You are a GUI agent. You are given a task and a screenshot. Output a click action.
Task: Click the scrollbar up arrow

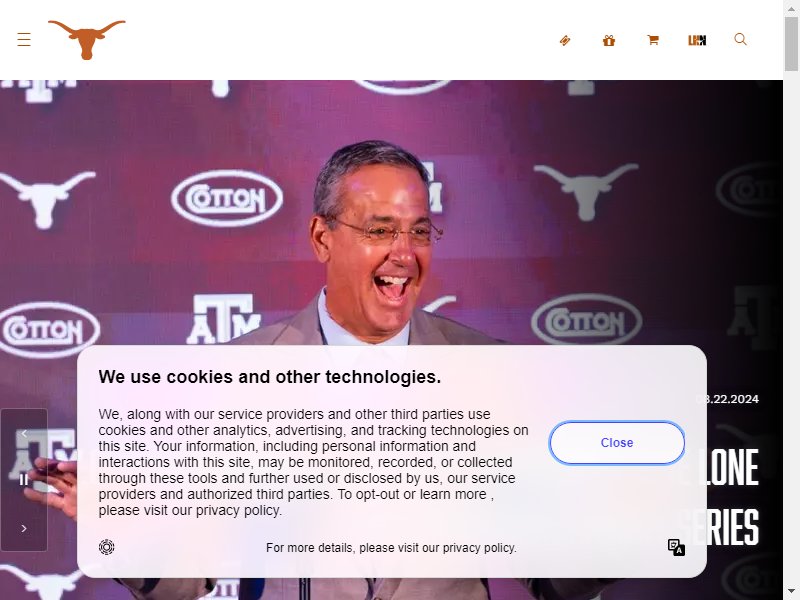click(x=791, y=8)
